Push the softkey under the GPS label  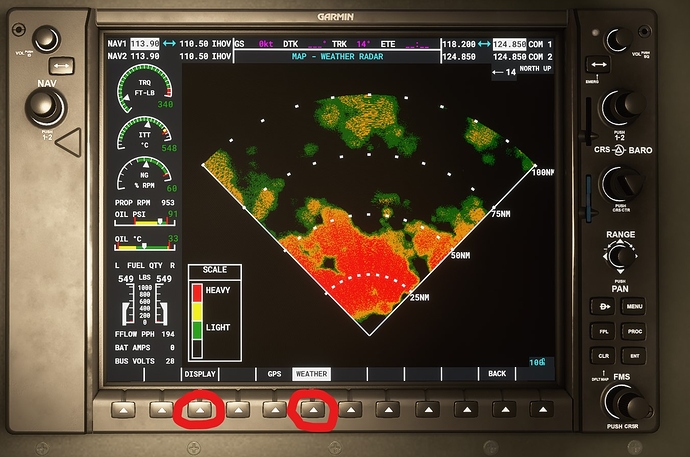tap(275, 410)
